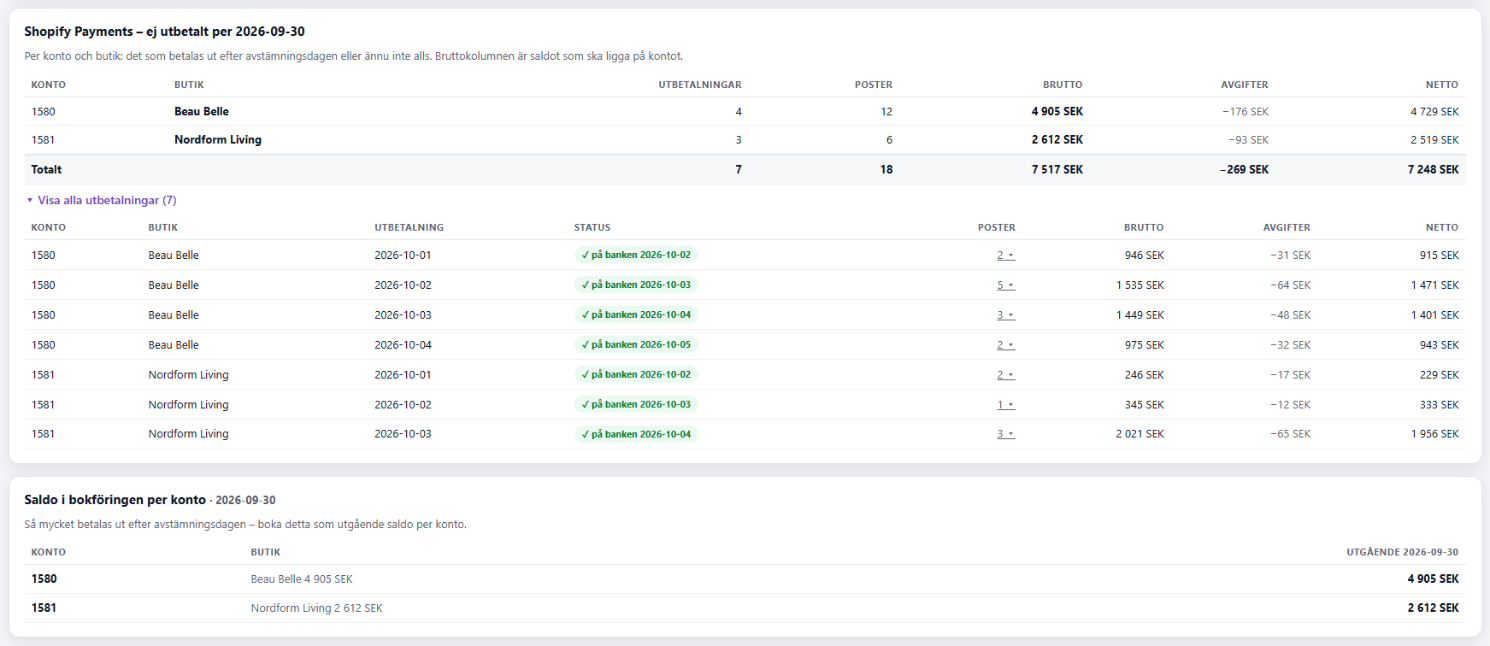Expand the 5 posts of Beau Belle payout 2026-10-02

[1005, 285]
